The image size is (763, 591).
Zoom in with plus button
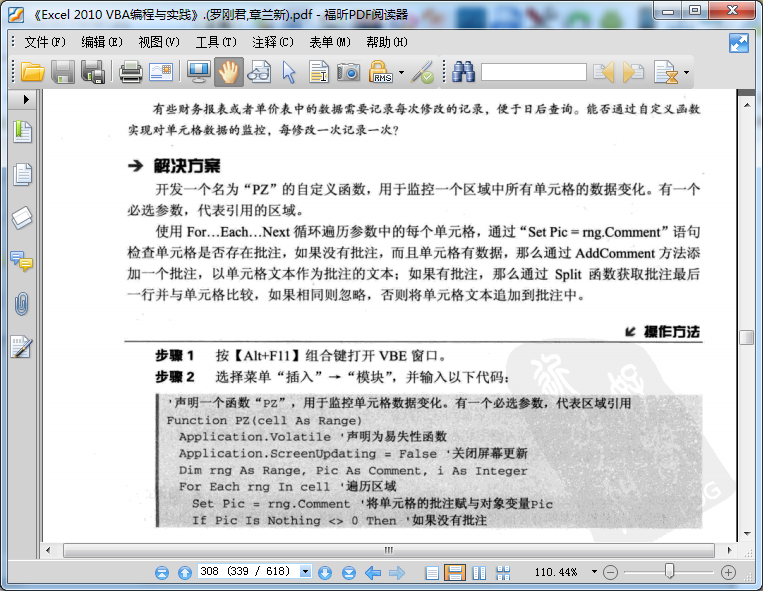728,572
